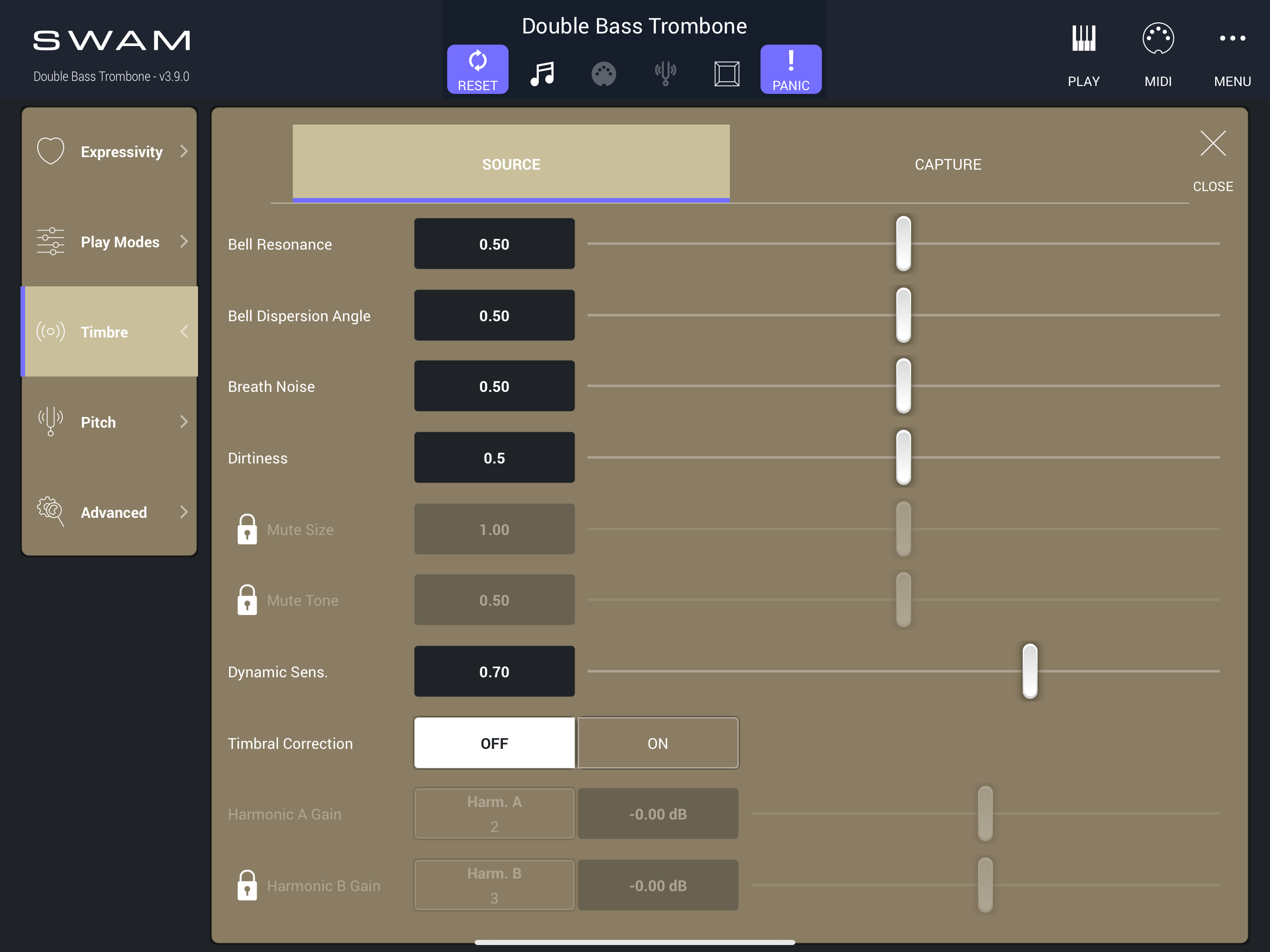Click the Breath Noise value field

pyautogui.click(x=494, y=386)
